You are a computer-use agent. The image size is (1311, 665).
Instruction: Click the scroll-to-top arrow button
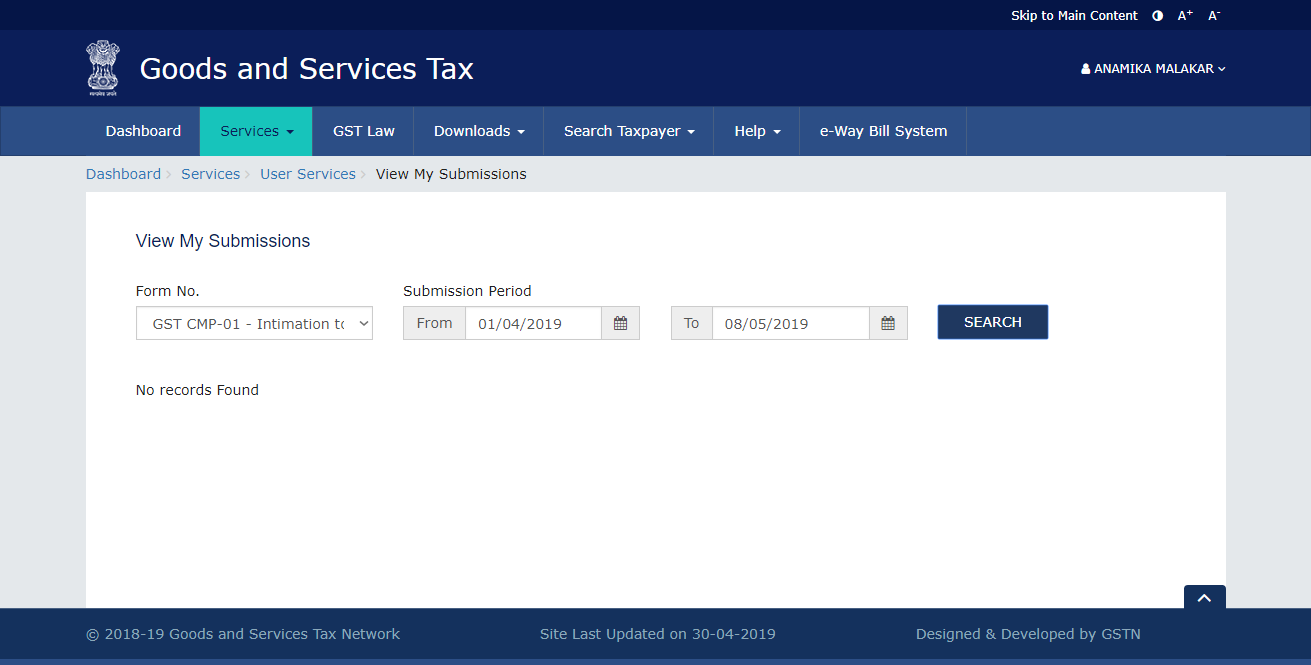(1204, 598)
